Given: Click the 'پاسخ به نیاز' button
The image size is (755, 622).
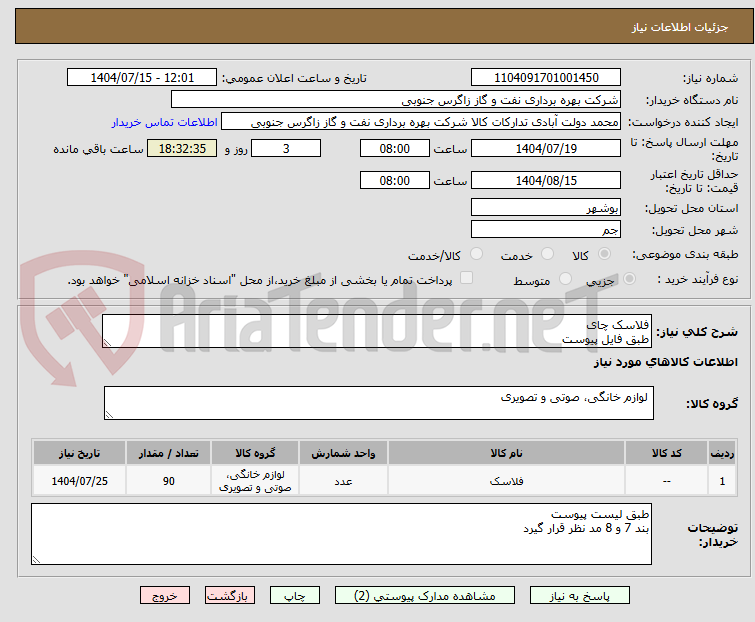Looking at the screenshot, I should point(580,595).
